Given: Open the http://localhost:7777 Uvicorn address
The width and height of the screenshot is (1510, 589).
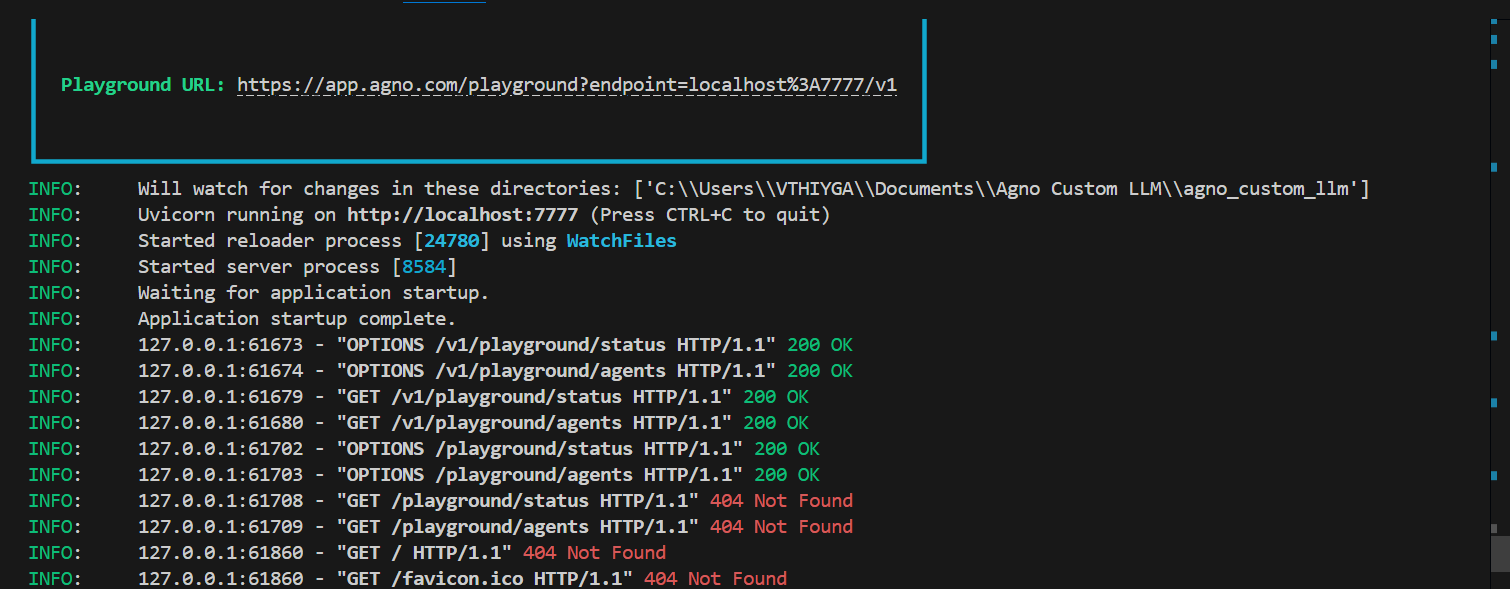Looking at the screenshot, I should pyautogui.click(x=463, y=215).
